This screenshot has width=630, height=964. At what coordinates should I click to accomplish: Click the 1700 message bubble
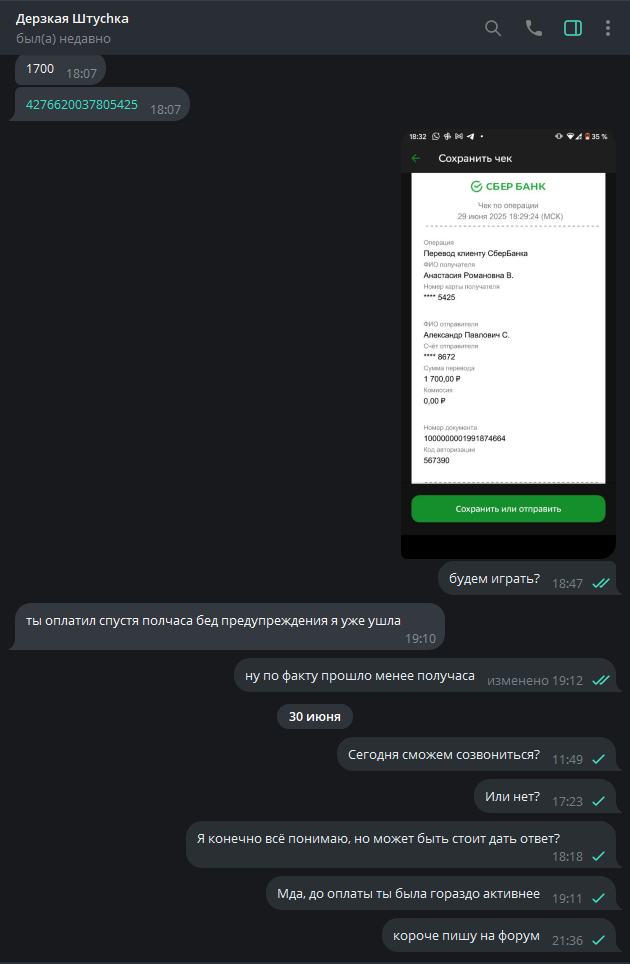(x=60, y=70)
